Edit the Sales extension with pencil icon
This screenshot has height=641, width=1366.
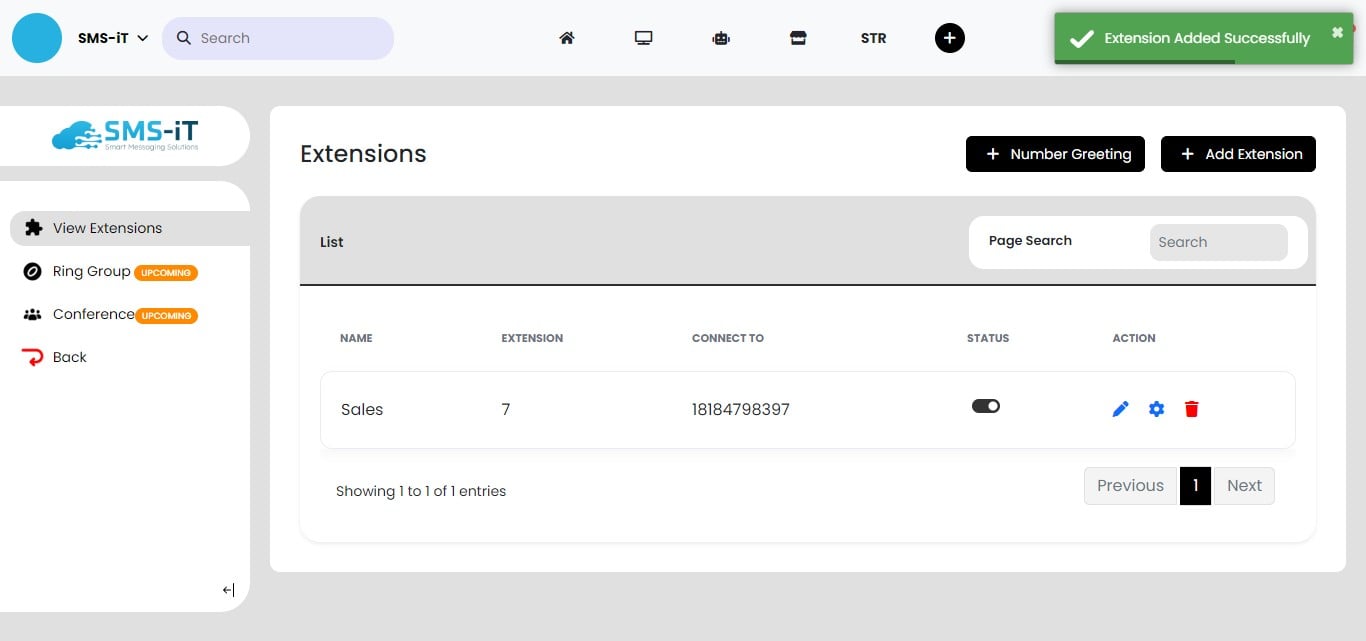1121,409
